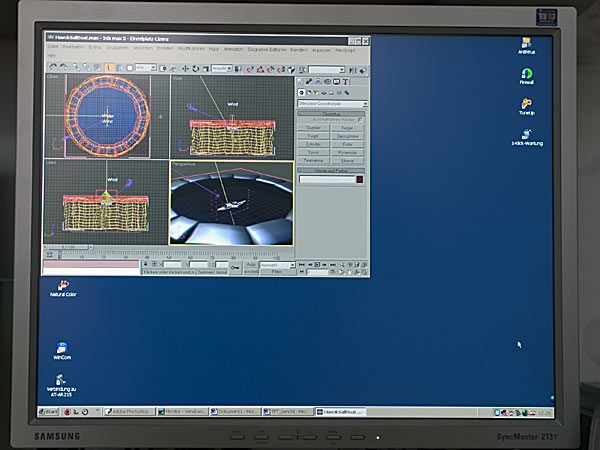
Task: Jump to last animation frame
Action: 333,264
